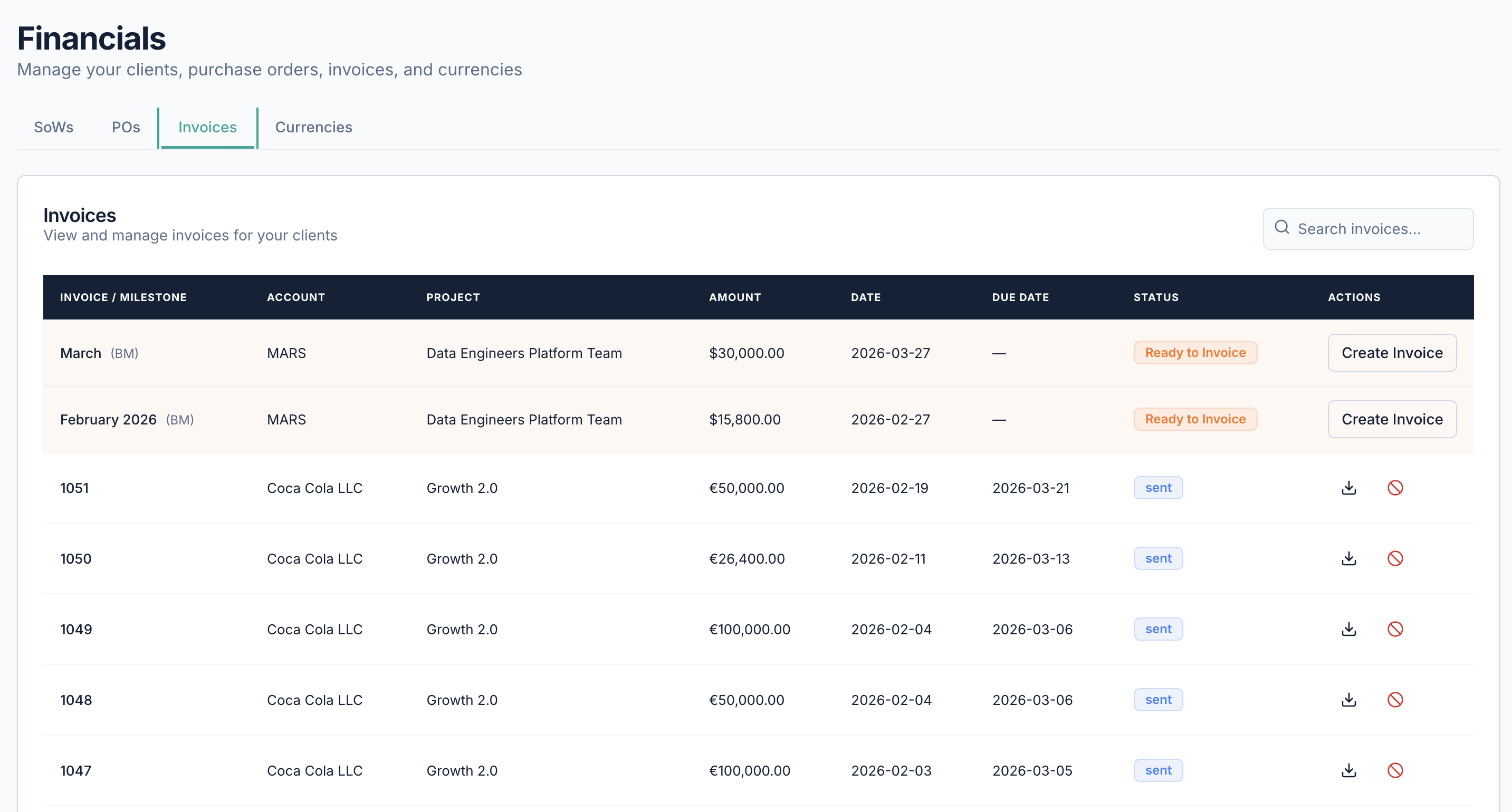Viewport: 1512px width, 812px height.
Task: Click the Due Date column header
Action: tap(1021, 297)
